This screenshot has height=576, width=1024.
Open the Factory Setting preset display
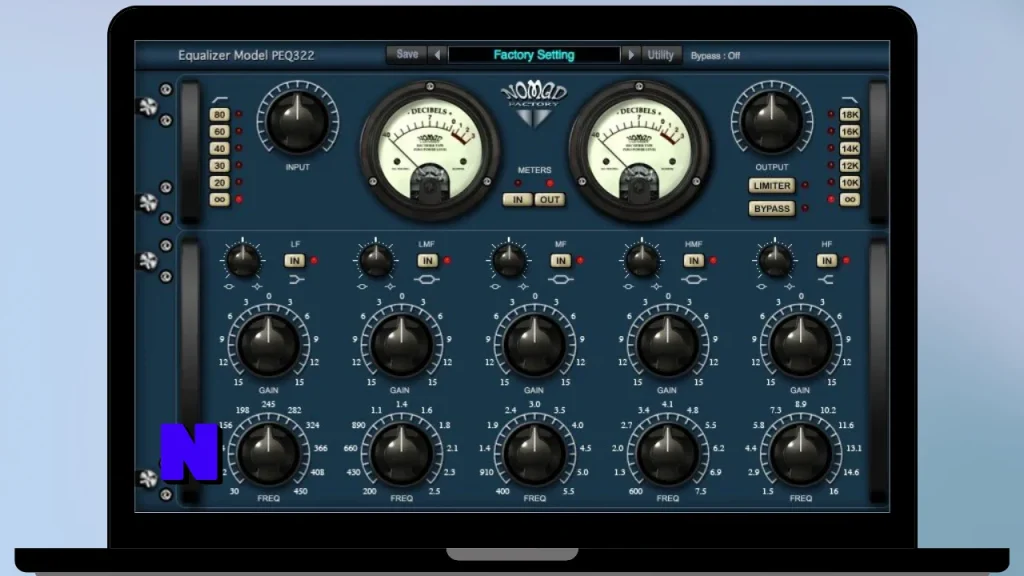(534, 55)
